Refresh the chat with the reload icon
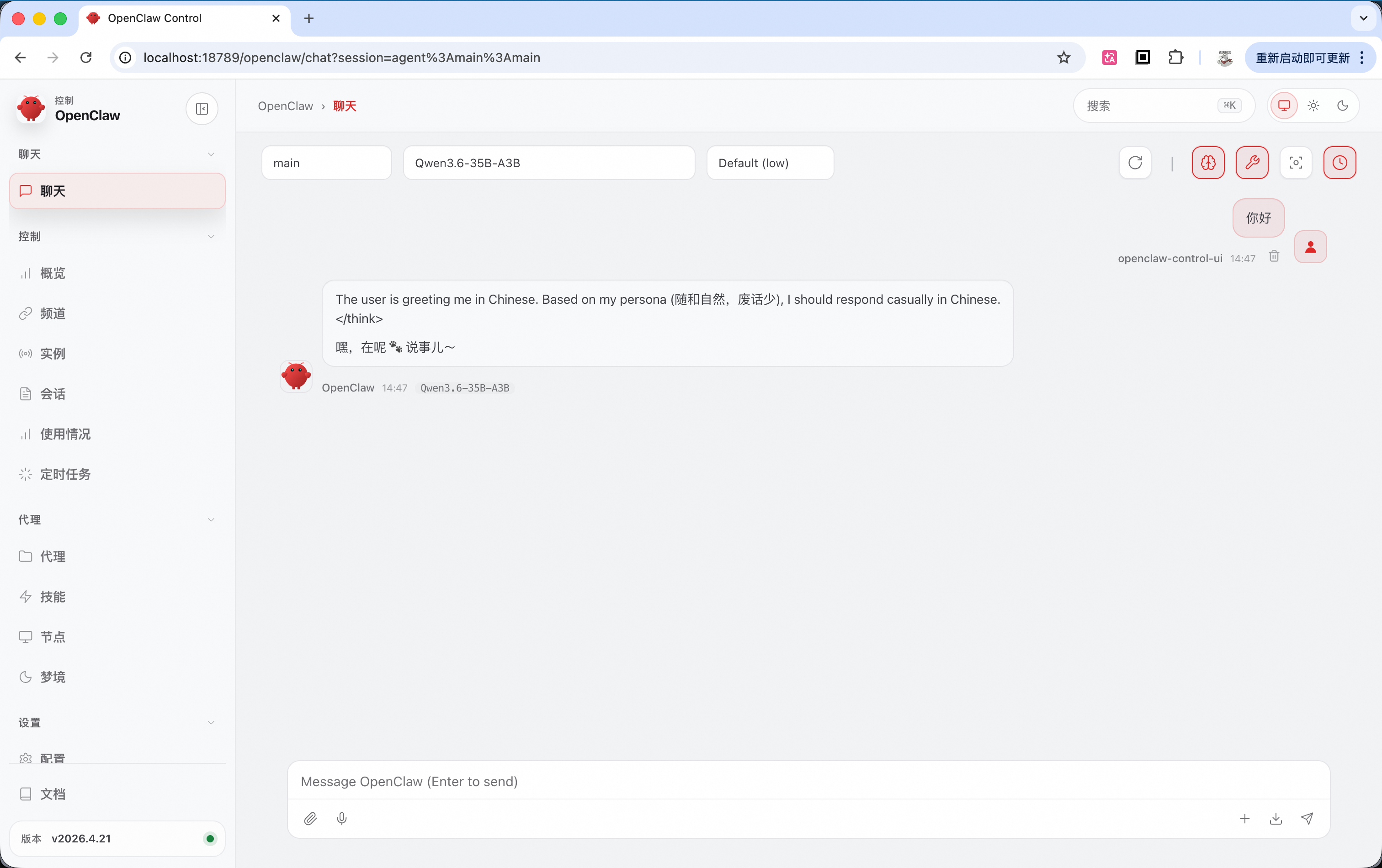 [1135, 163]
